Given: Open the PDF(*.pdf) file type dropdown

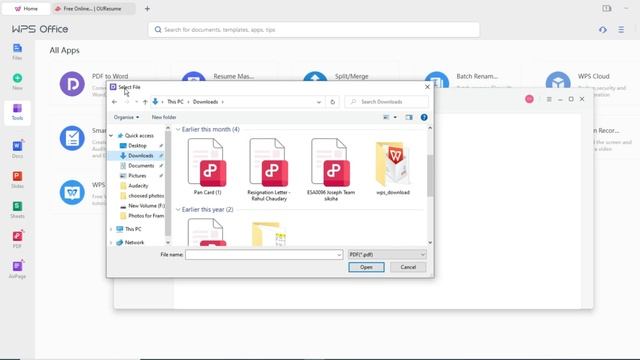Looking at the screenshot, I should click(x=387, y=255).
